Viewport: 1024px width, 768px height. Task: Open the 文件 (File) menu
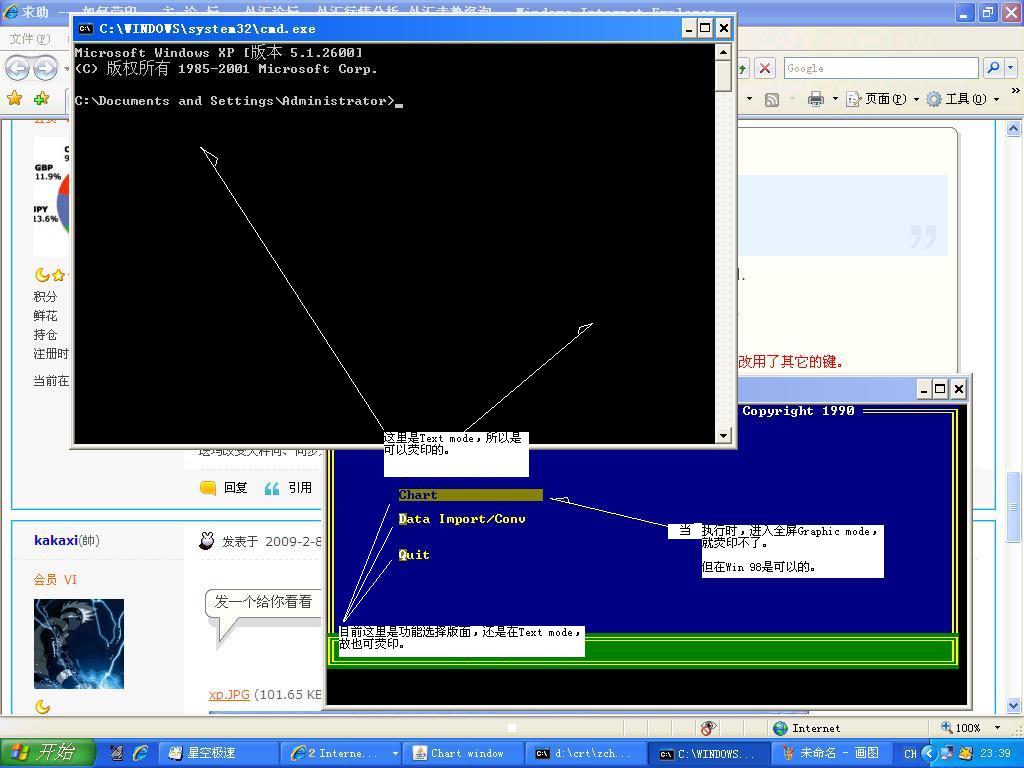[x=28, y=39]
